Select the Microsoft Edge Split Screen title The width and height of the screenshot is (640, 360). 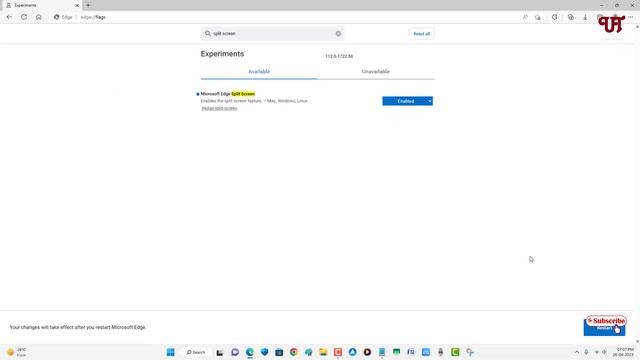pyautogui.click(x=228, y=94)
